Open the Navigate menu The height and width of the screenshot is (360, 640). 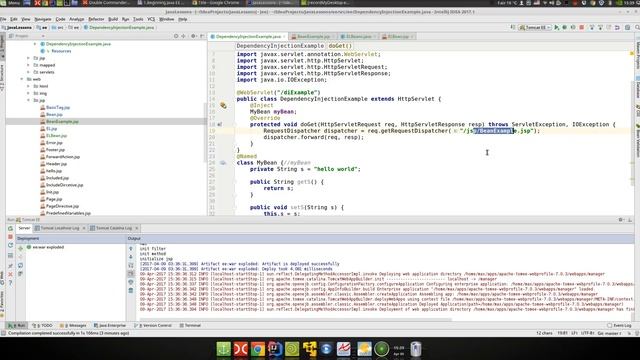click(43, 19)
